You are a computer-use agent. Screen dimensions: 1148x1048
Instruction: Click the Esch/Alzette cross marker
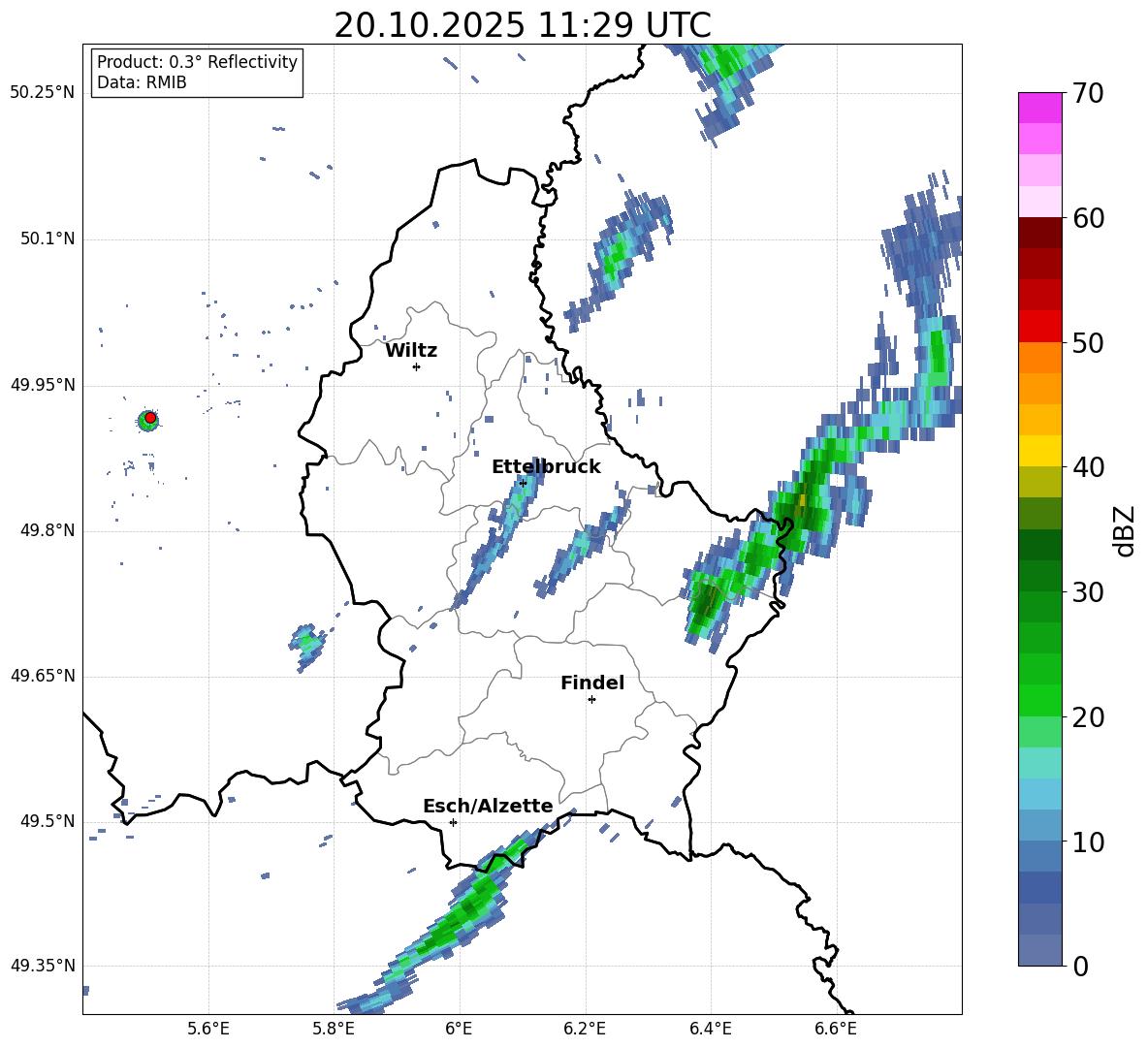pos(453,822)
